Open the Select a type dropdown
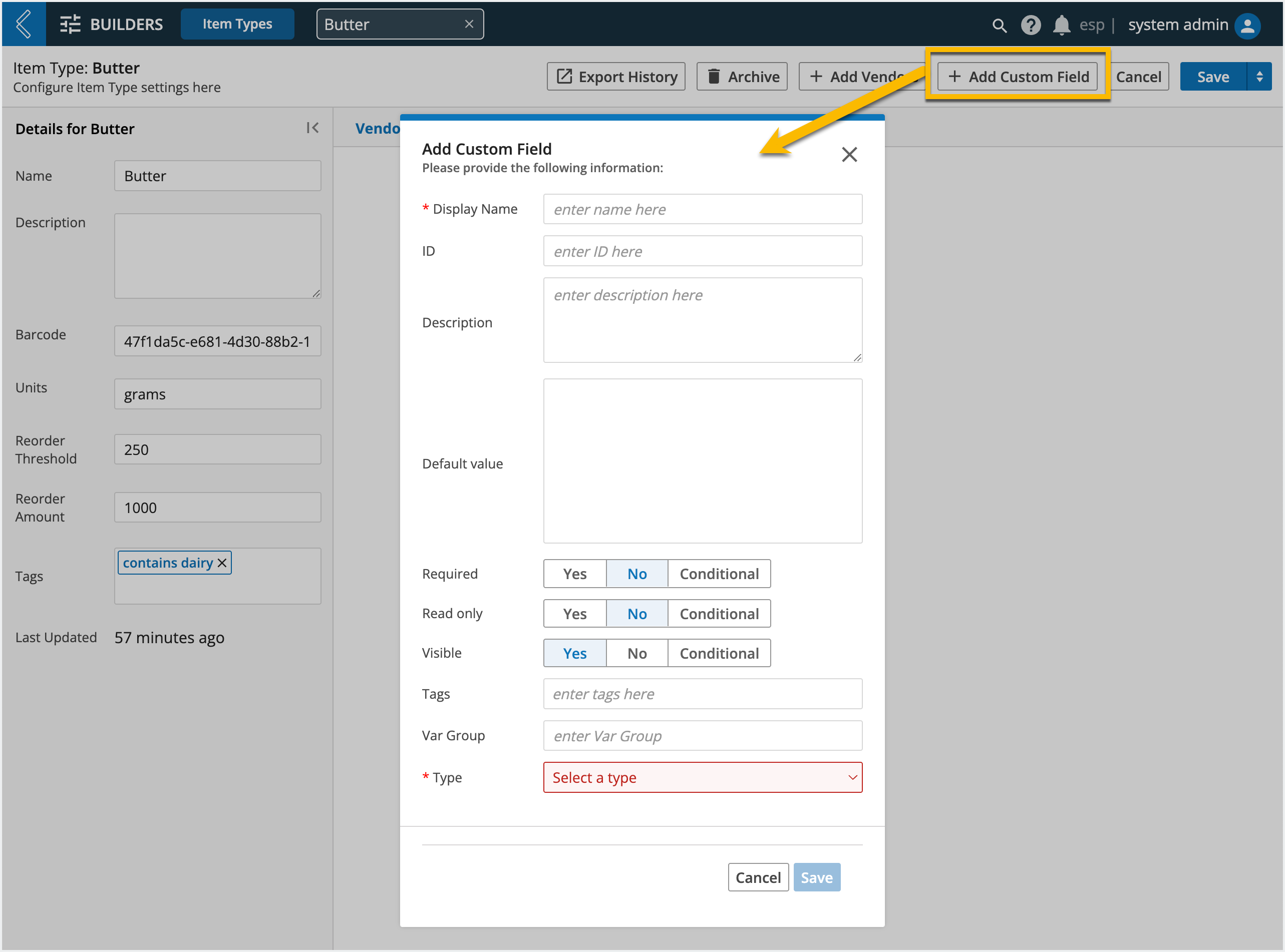 [x=702, y=777]
